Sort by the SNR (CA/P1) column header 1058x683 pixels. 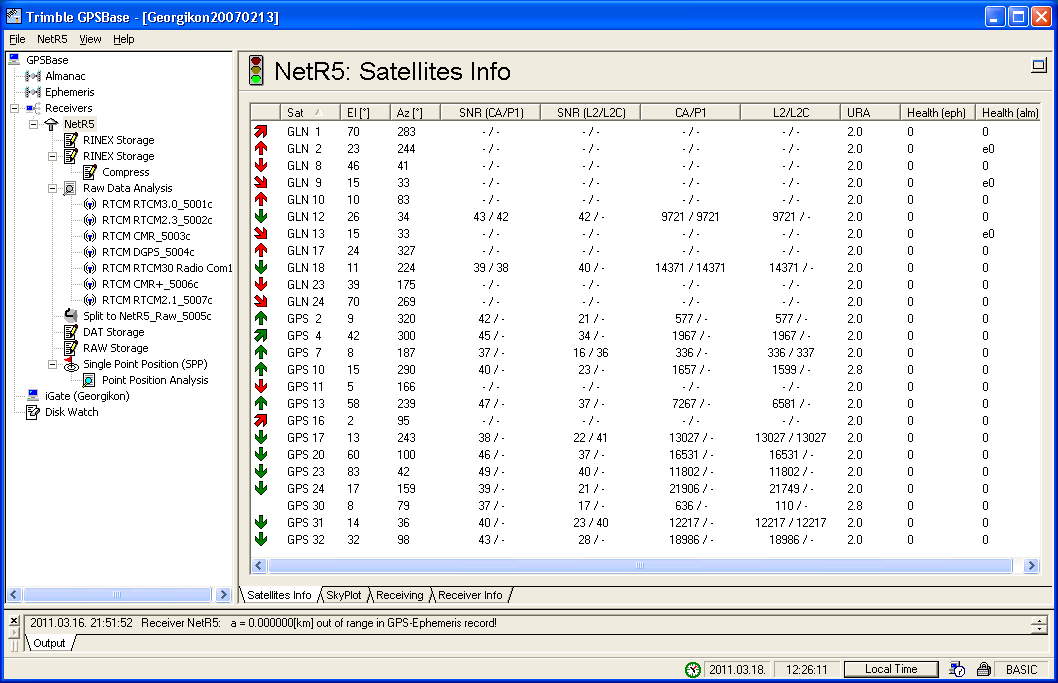point(491,113)
